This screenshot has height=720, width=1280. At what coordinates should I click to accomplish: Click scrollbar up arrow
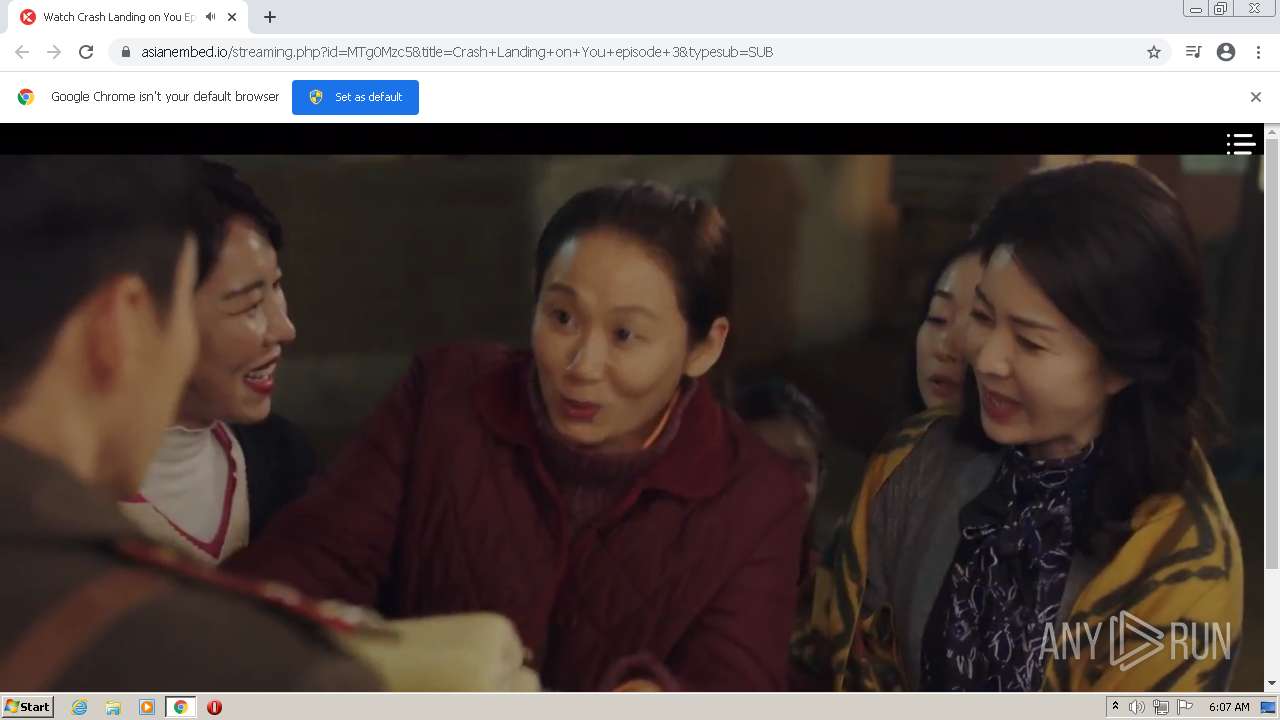point(1272,131)
